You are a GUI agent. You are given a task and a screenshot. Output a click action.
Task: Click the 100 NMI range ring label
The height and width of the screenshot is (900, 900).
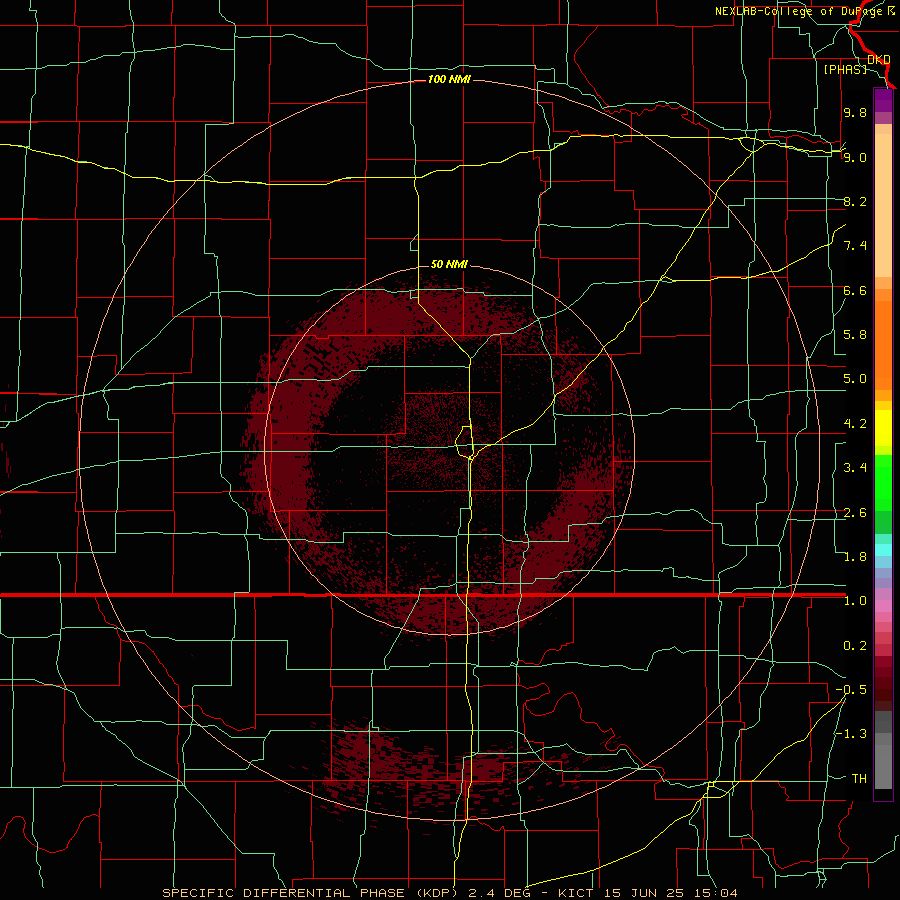click(x=449, y=79)
